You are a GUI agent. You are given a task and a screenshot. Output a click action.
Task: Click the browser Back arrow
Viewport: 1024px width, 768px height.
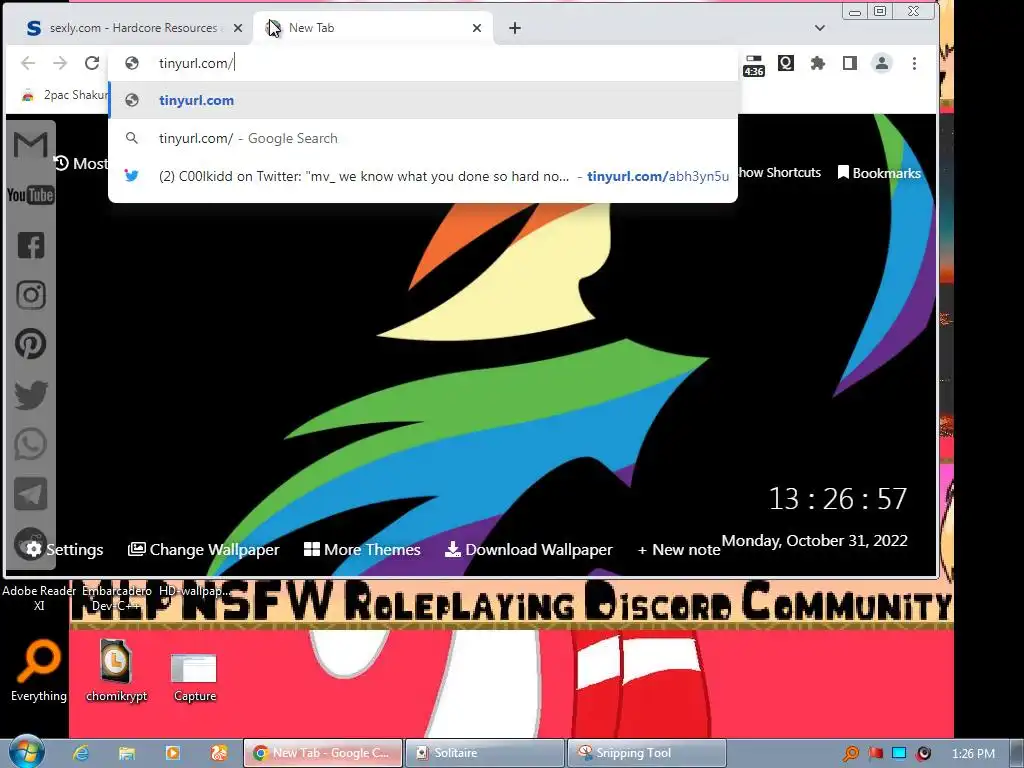(28, 63)
